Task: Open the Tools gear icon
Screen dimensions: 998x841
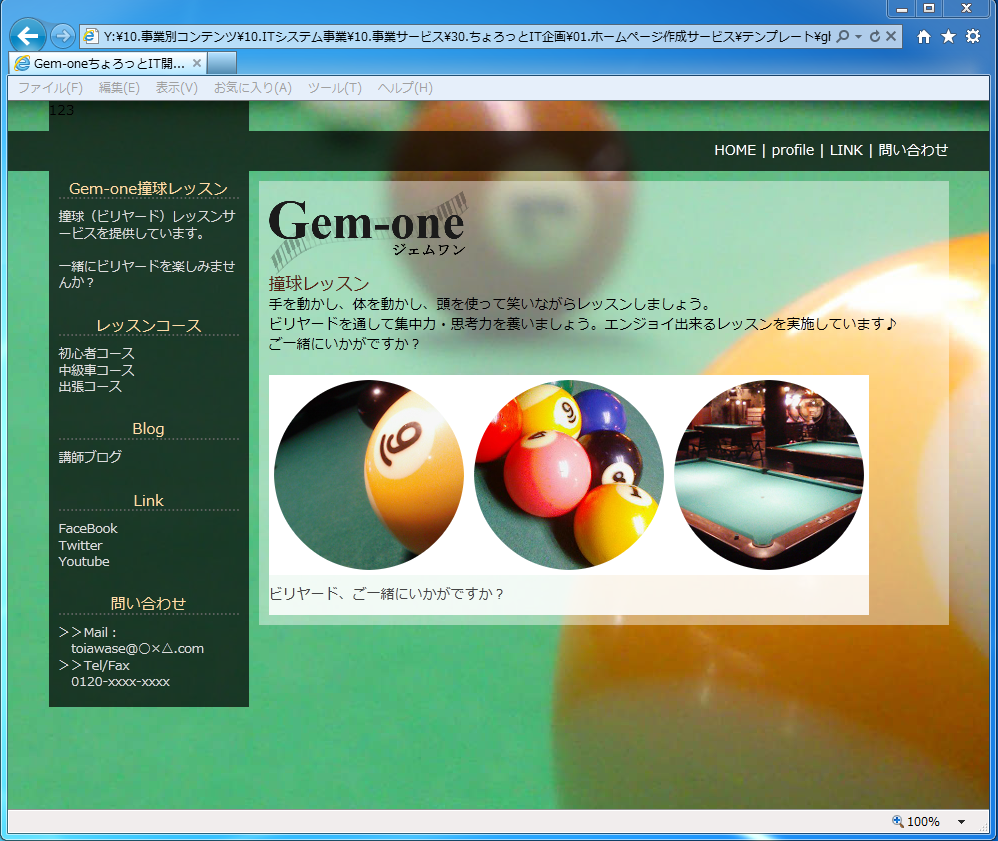Action: click(972, 37)
